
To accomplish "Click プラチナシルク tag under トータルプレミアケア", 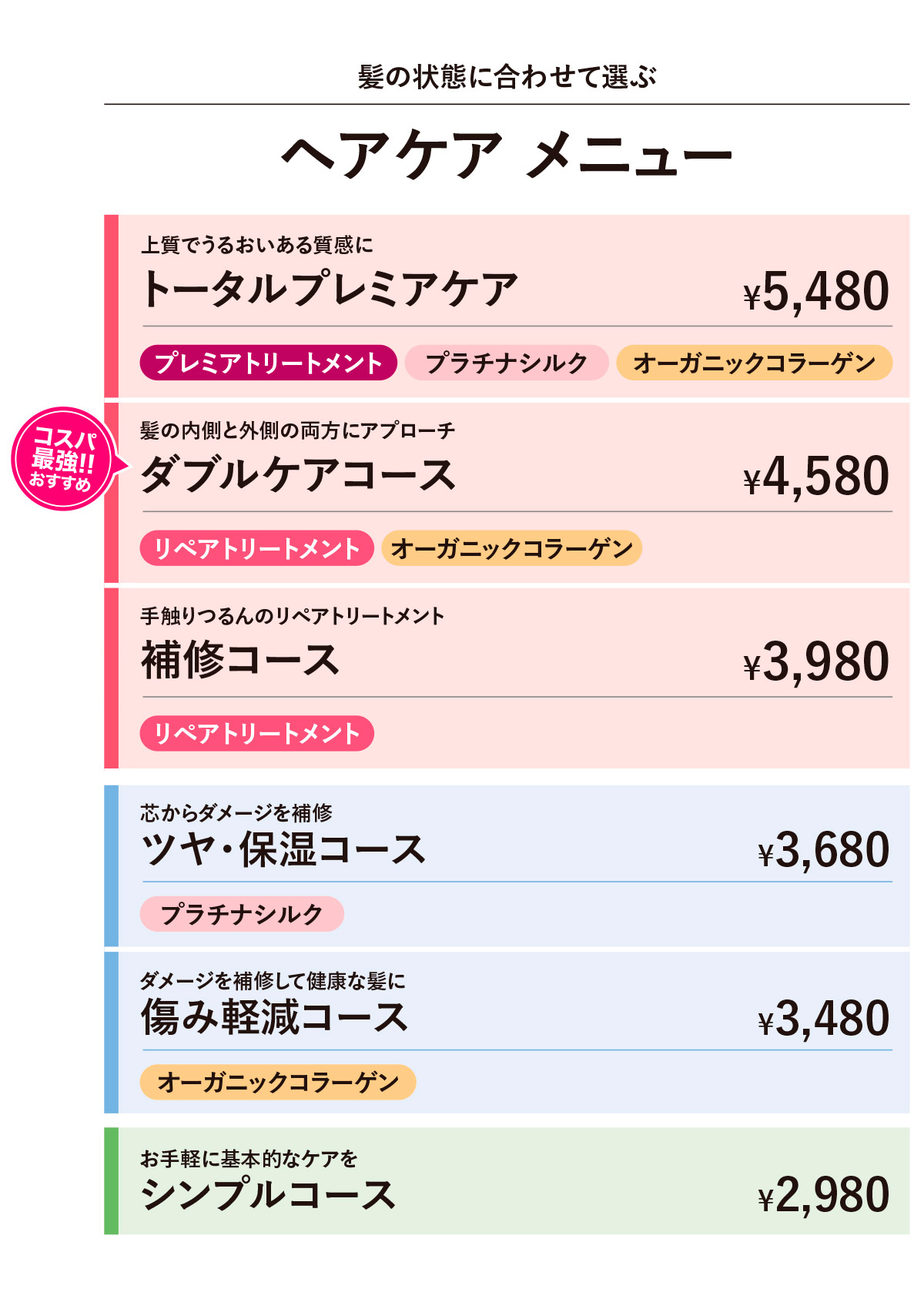I will coord(507,363).
